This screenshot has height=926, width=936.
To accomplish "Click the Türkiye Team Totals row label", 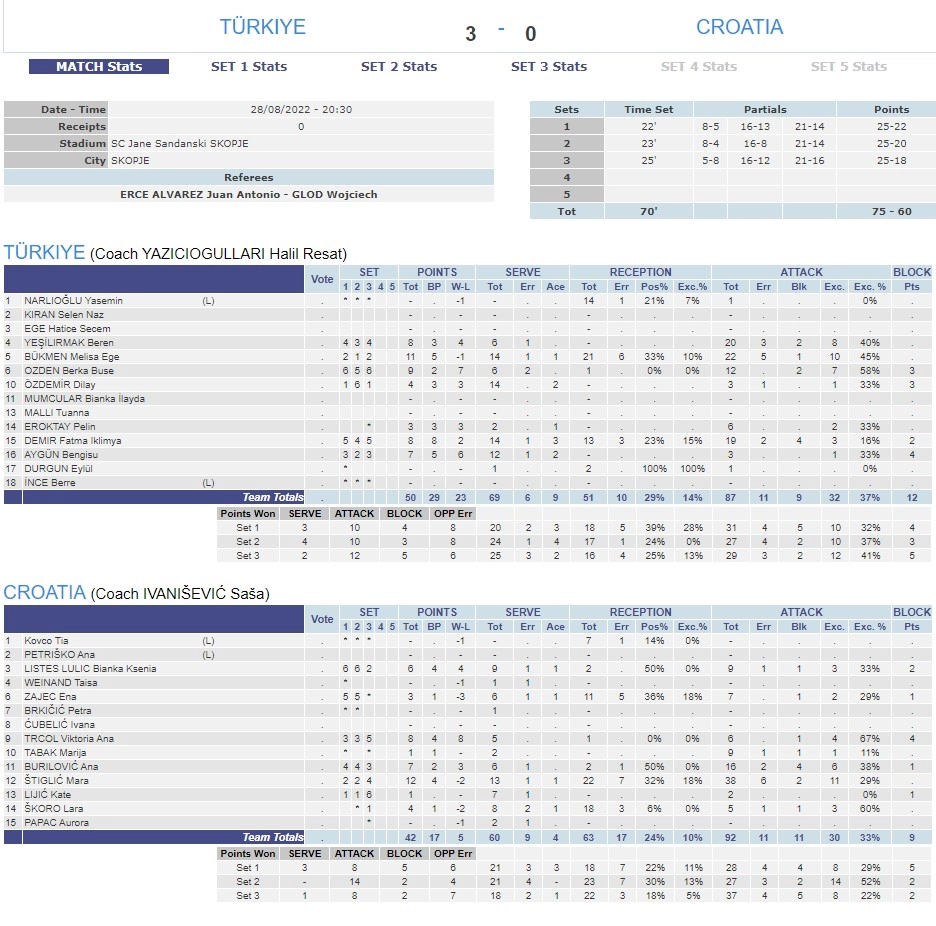I will (x=273, y=497).
